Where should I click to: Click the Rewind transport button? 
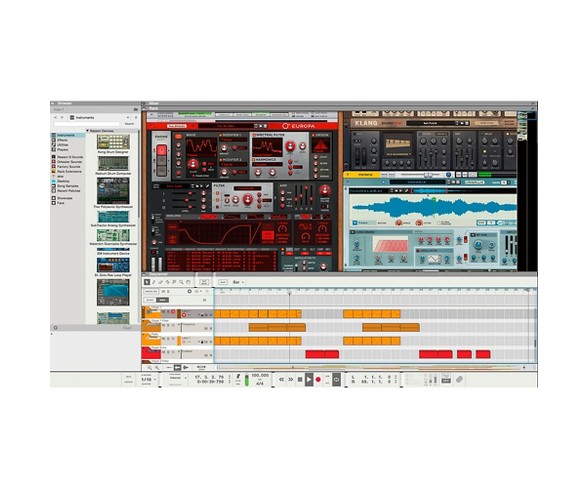tap(282, 380)
